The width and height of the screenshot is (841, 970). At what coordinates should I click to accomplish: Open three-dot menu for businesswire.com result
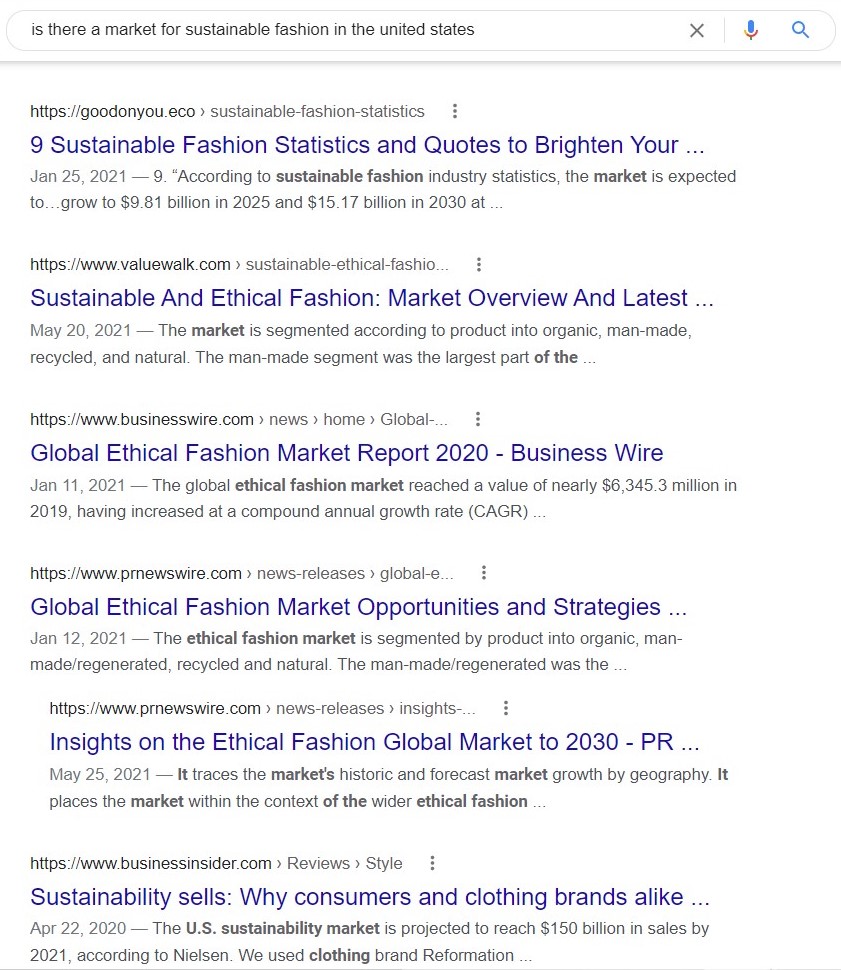tap(478, 419)
